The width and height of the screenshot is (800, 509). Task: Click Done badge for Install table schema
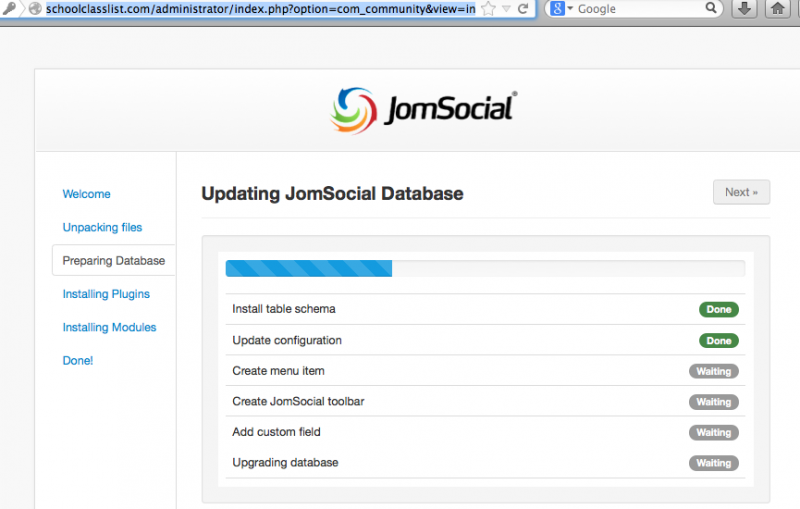(718, 310)
